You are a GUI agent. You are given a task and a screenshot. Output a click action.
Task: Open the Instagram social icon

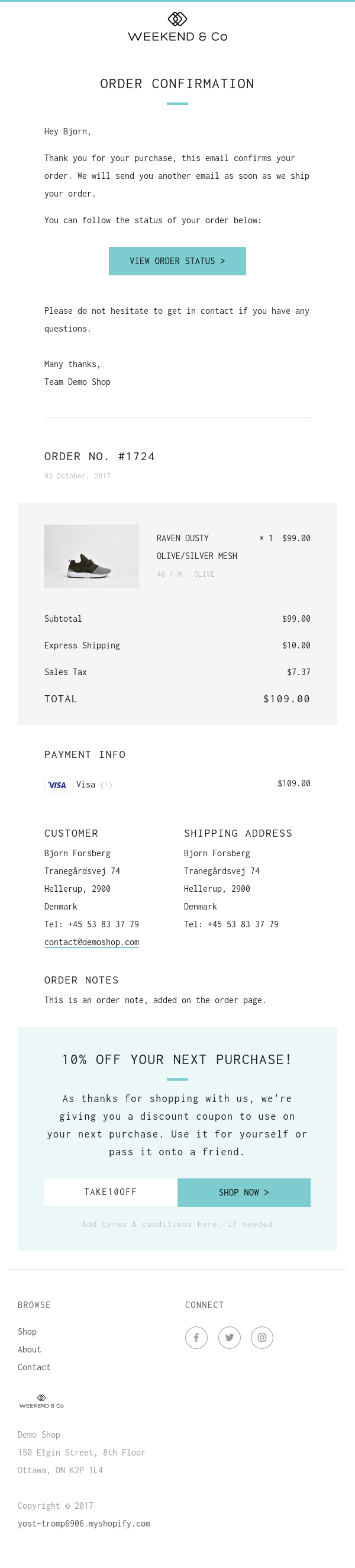[262, 1337]
